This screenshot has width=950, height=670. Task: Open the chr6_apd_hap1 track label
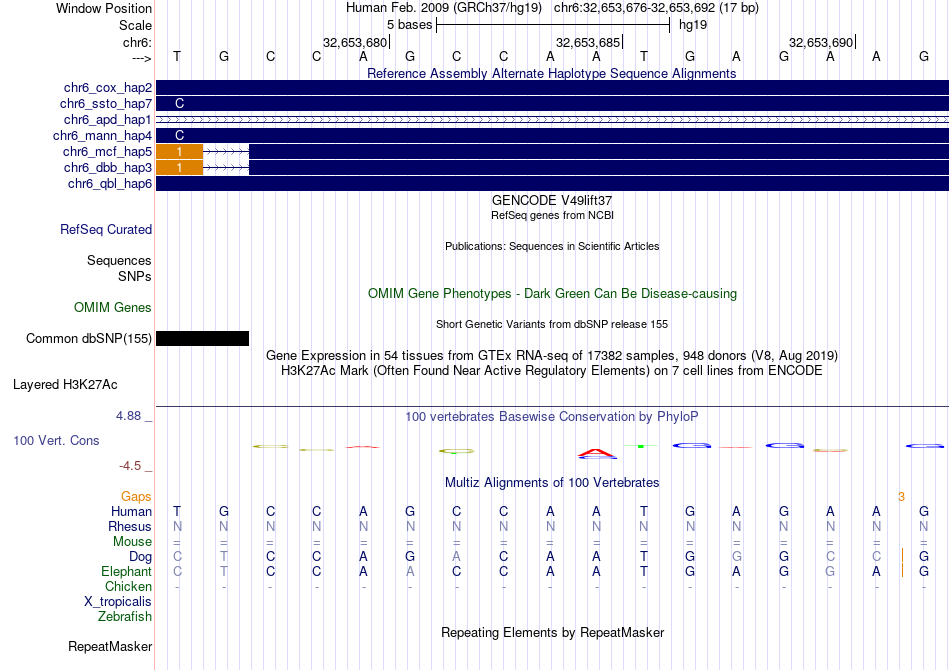coord(108,119)
